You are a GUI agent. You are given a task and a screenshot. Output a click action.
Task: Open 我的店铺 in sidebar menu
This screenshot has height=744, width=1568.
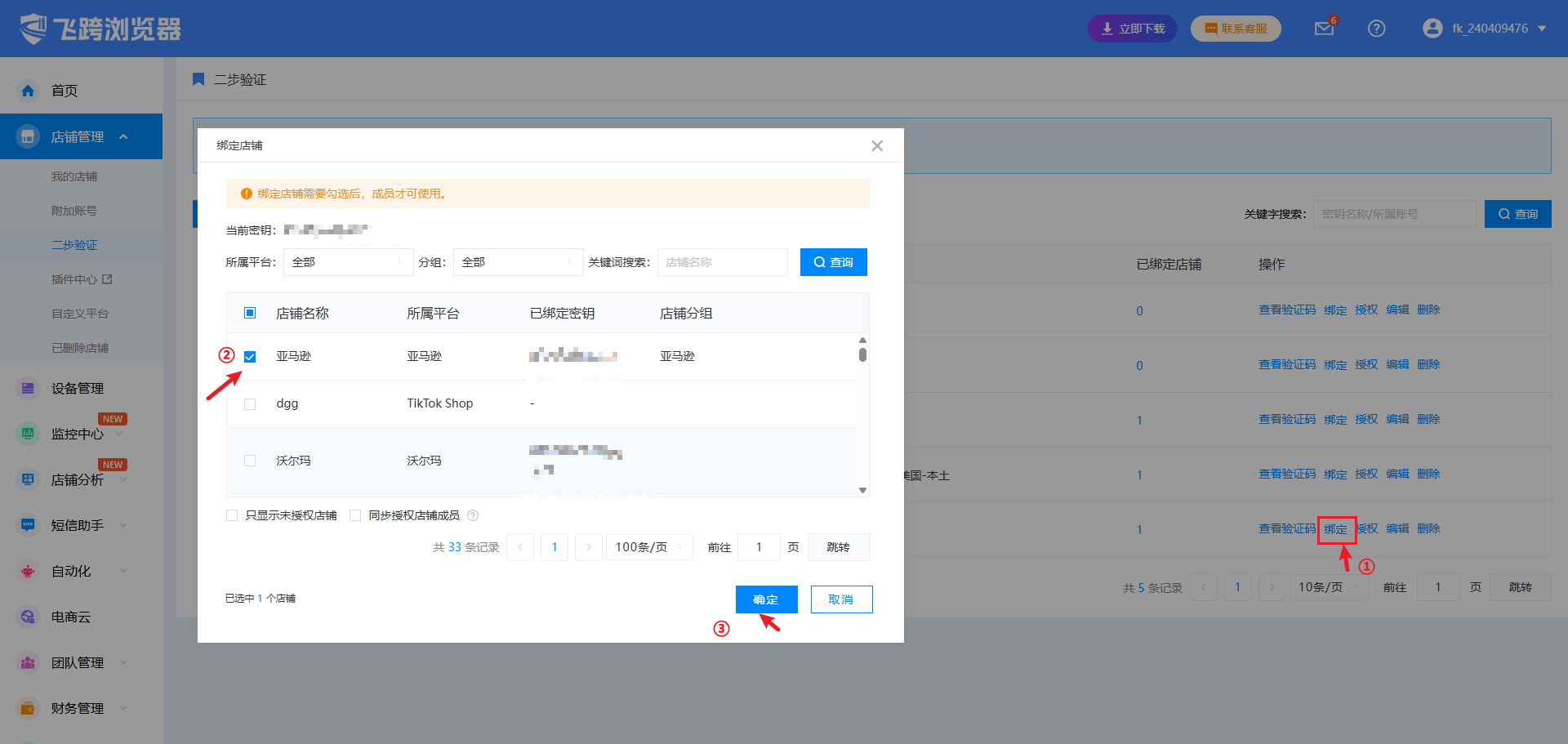(74, 176)
